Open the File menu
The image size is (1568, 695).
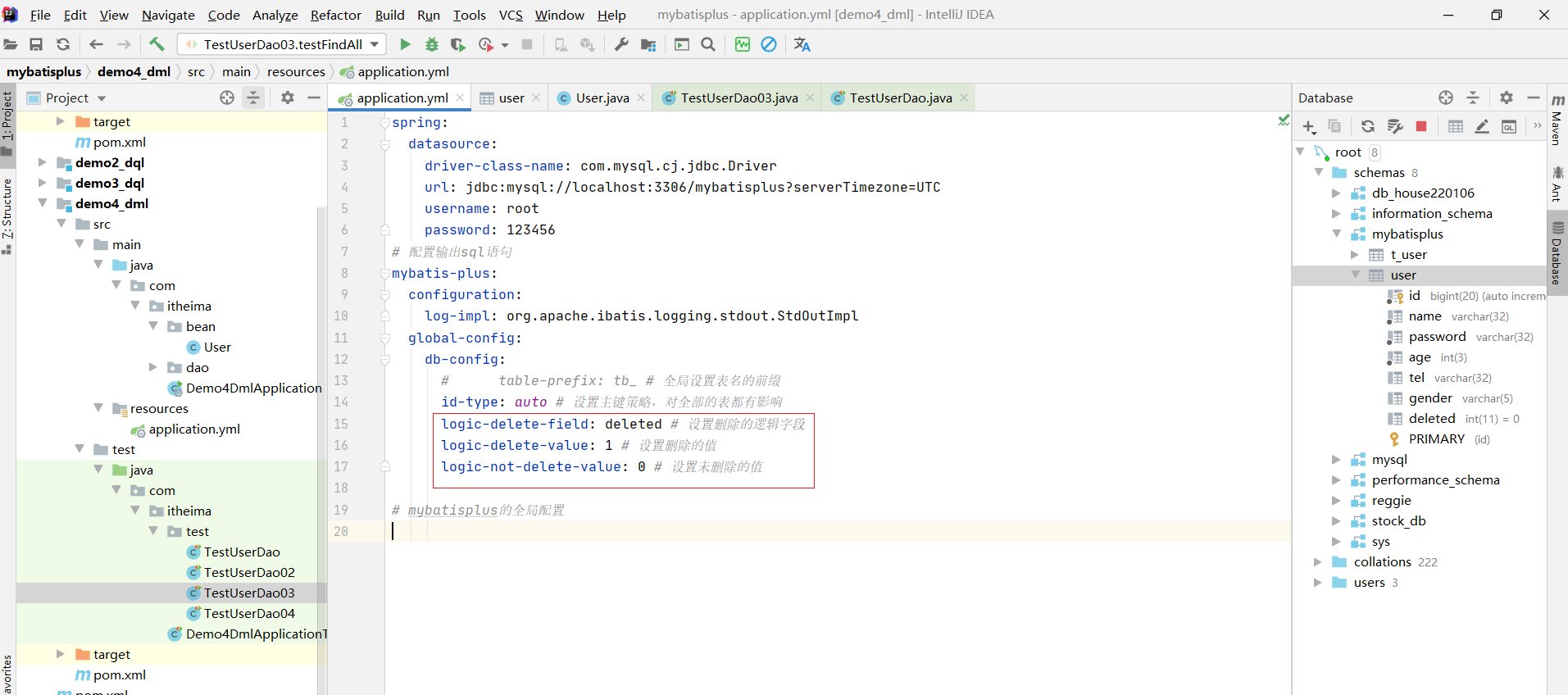40,15
